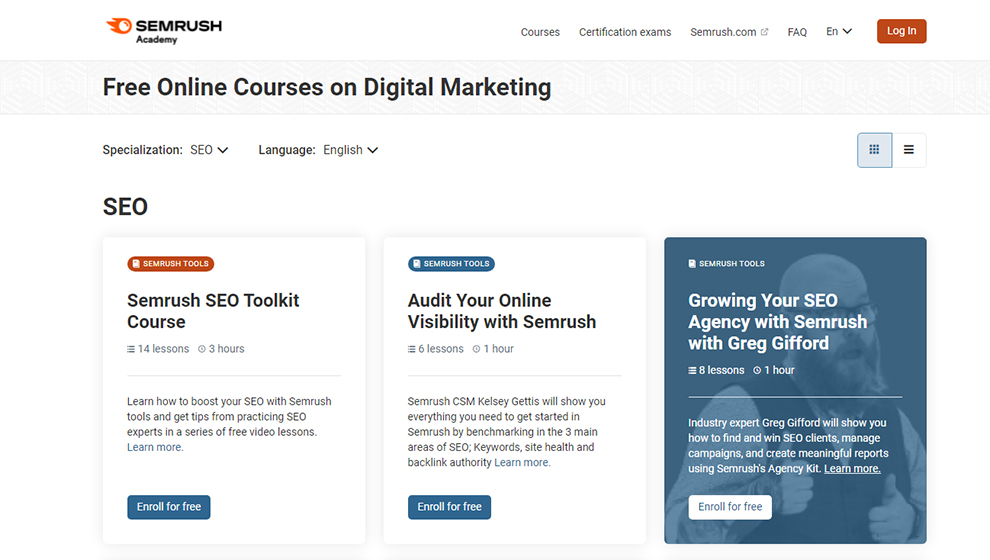
Task: Open the Audit Your Online Visibility with Semrush title
Action: 501,311
